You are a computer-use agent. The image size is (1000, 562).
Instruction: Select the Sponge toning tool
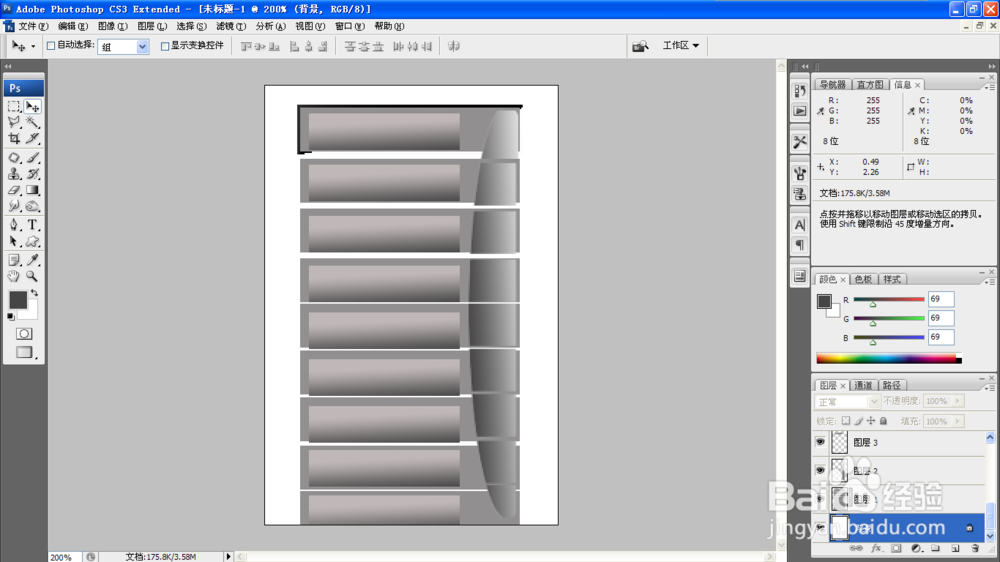tap(33, 206)
